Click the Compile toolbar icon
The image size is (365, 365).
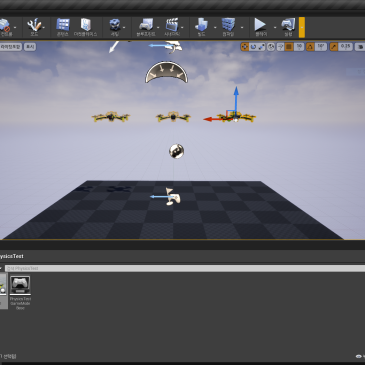[228, 27]
